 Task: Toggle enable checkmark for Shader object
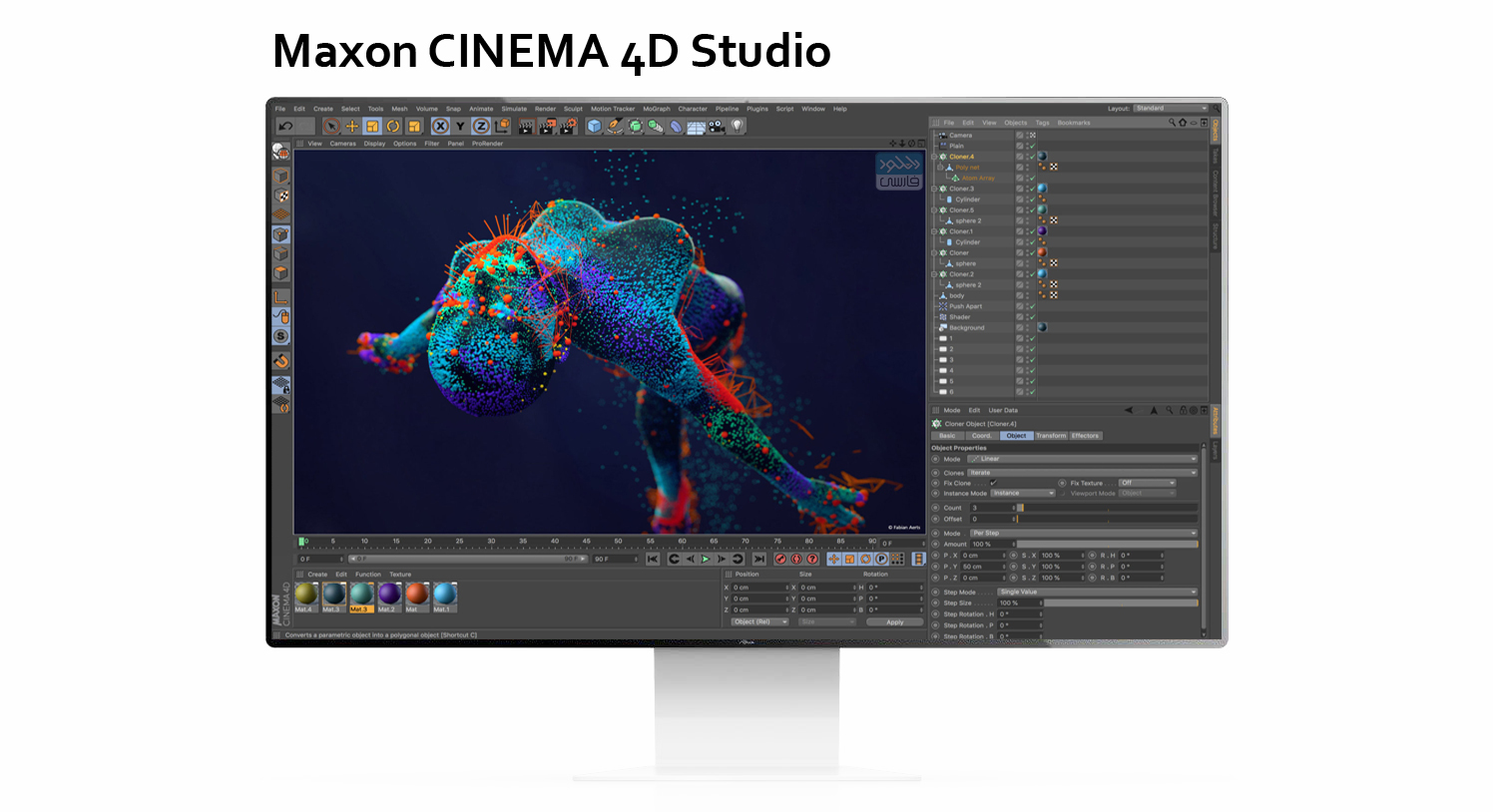(1032, 317)
